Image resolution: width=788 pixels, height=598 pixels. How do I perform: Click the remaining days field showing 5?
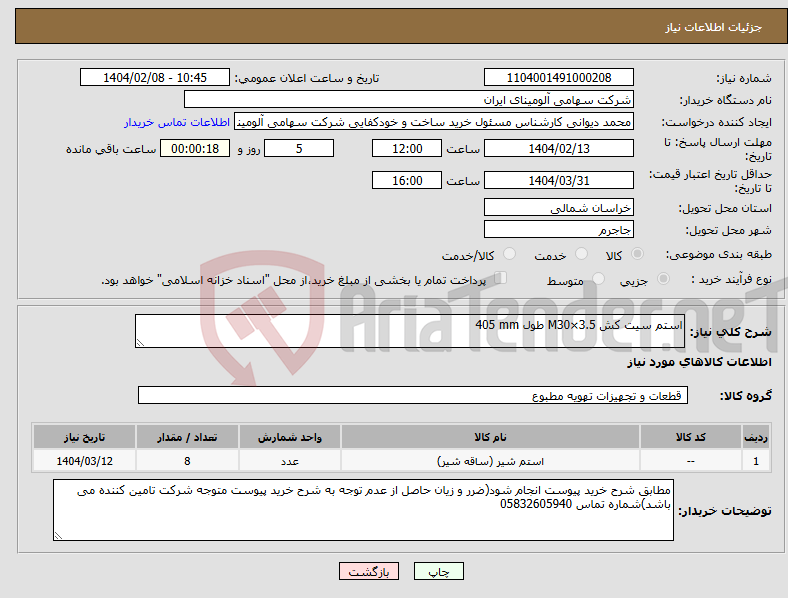click(299, 148)
